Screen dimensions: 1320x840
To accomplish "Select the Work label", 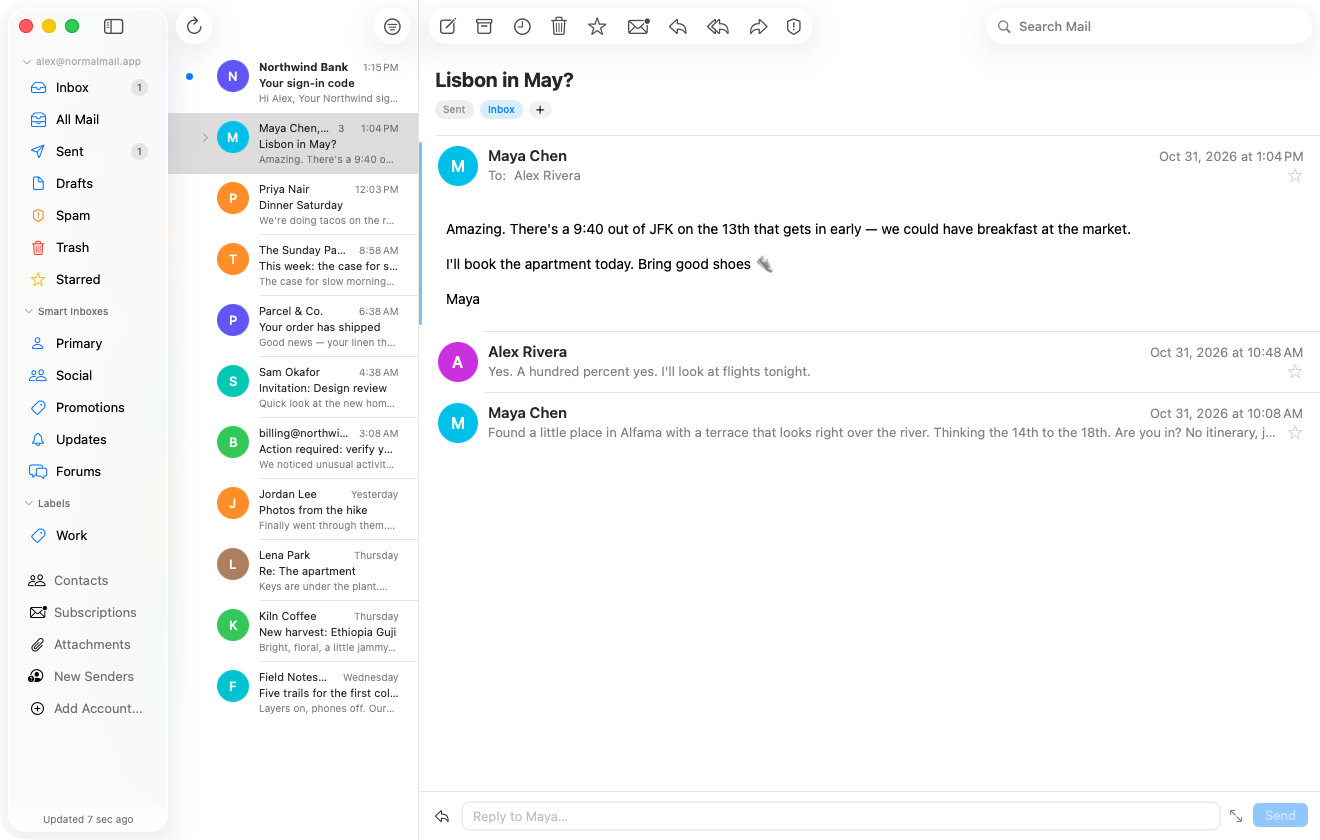I will click(x=88, y=535).
